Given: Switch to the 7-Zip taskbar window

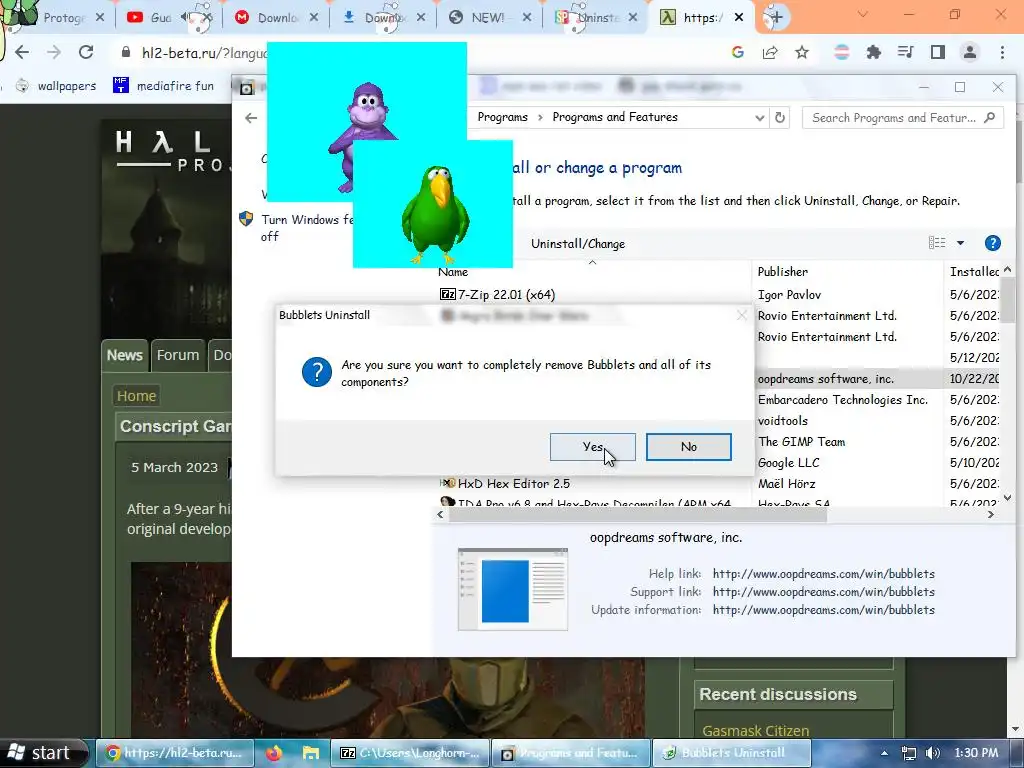Looking at the screenshot, I should [x=411, y=753].
